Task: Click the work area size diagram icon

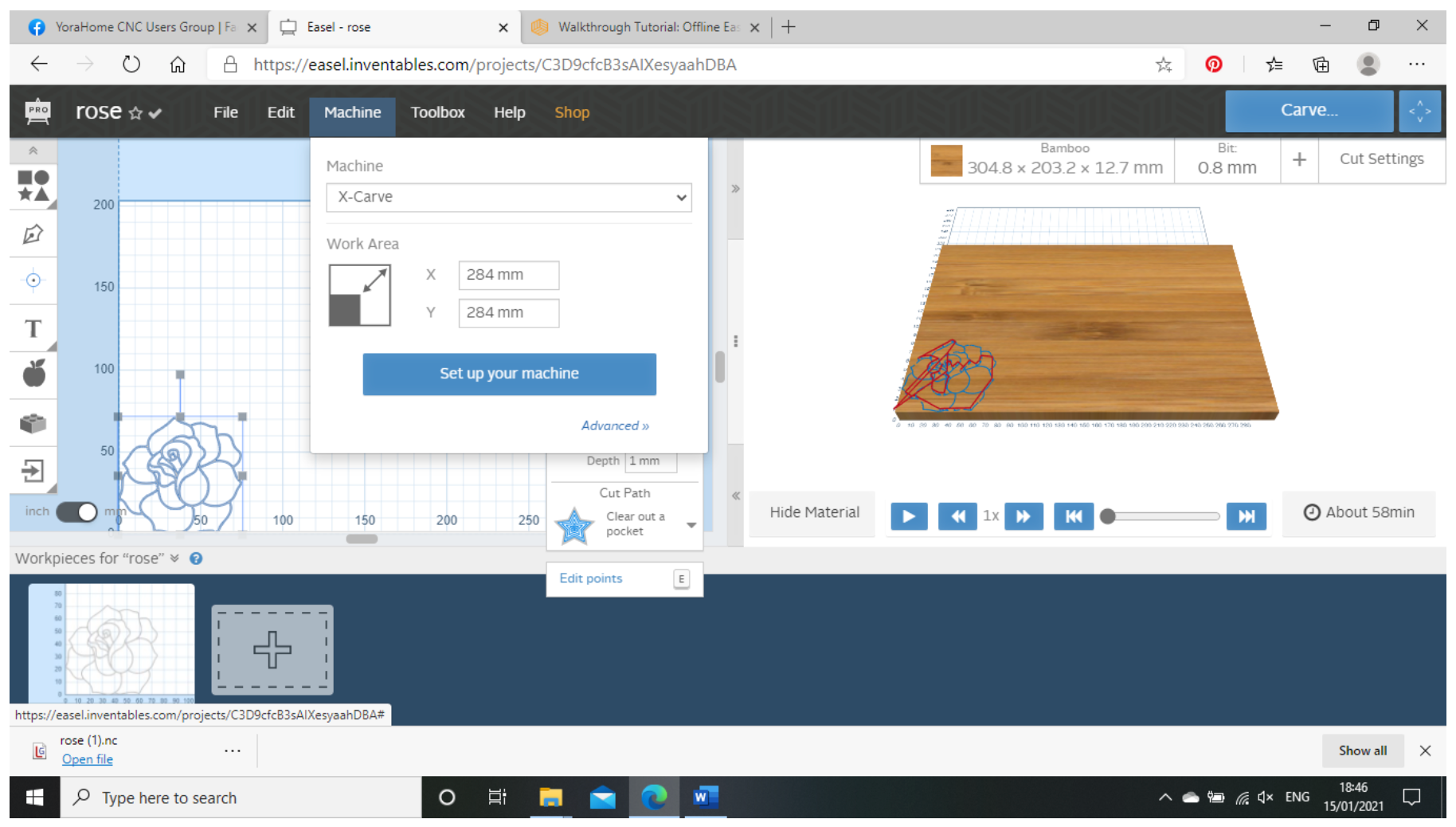Action: coord(360,296)
